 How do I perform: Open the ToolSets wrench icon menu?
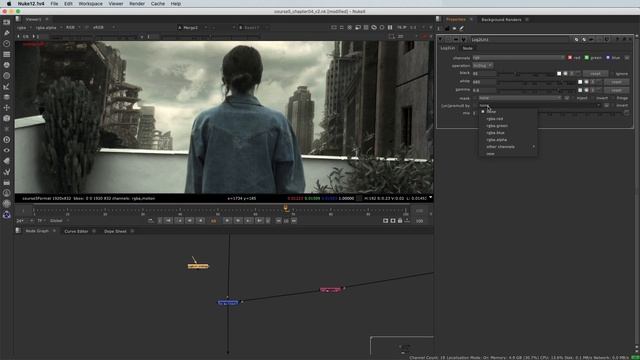[7, 172]
